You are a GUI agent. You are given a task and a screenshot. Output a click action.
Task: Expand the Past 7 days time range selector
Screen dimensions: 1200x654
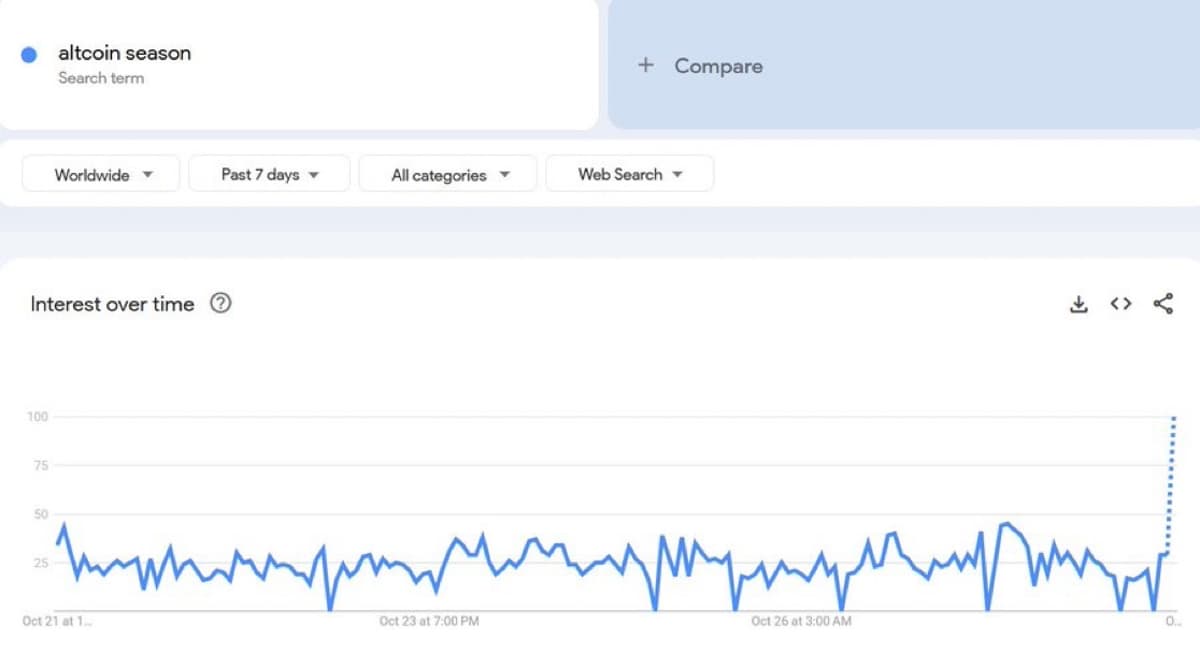268,174
